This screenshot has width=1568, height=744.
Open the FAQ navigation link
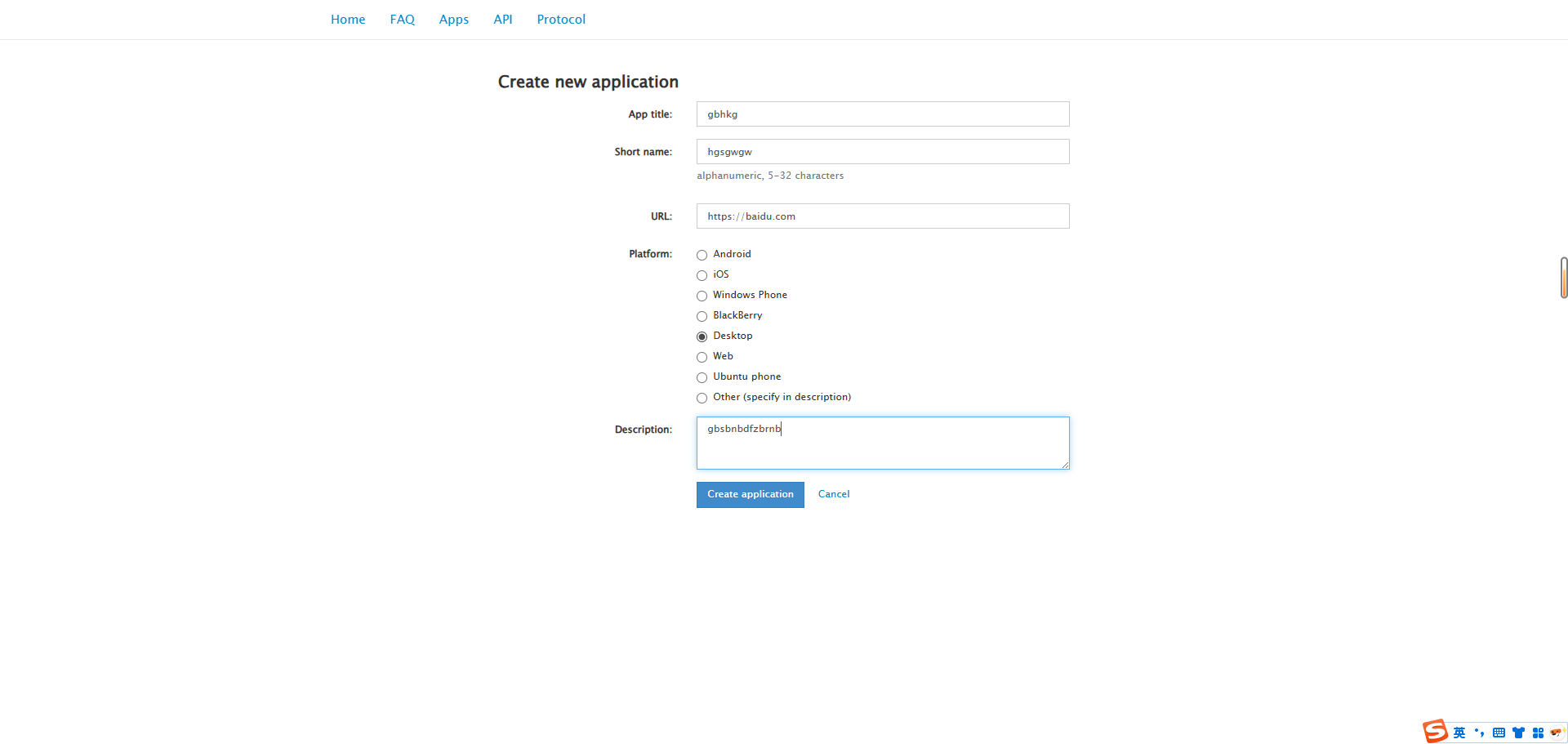402,20
